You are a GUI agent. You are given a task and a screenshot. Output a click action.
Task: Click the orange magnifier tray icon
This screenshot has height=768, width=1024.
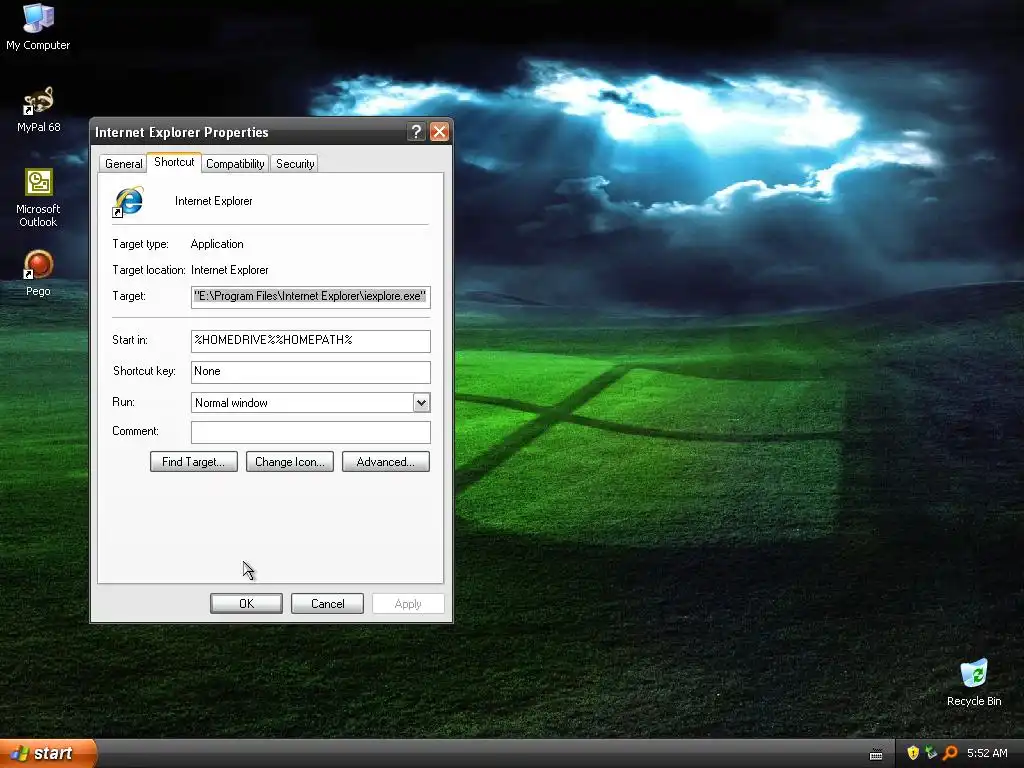point(950,753)
